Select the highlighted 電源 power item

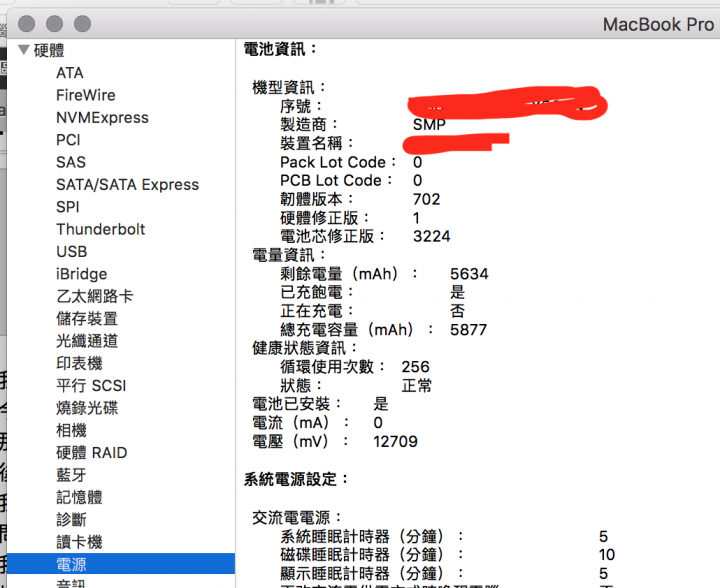121,564
